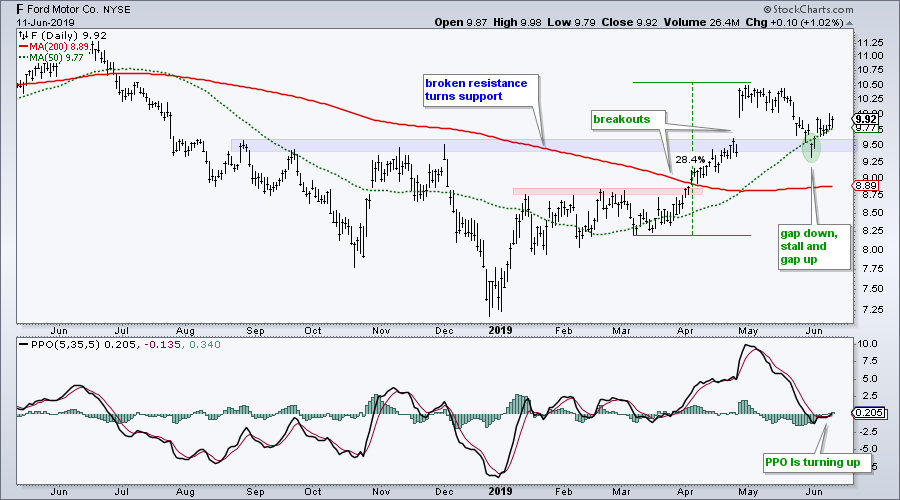900x500 pixels.
Task: Click the red 8.89 moving-average tag on the price axis
Action: tap(866, 186)
